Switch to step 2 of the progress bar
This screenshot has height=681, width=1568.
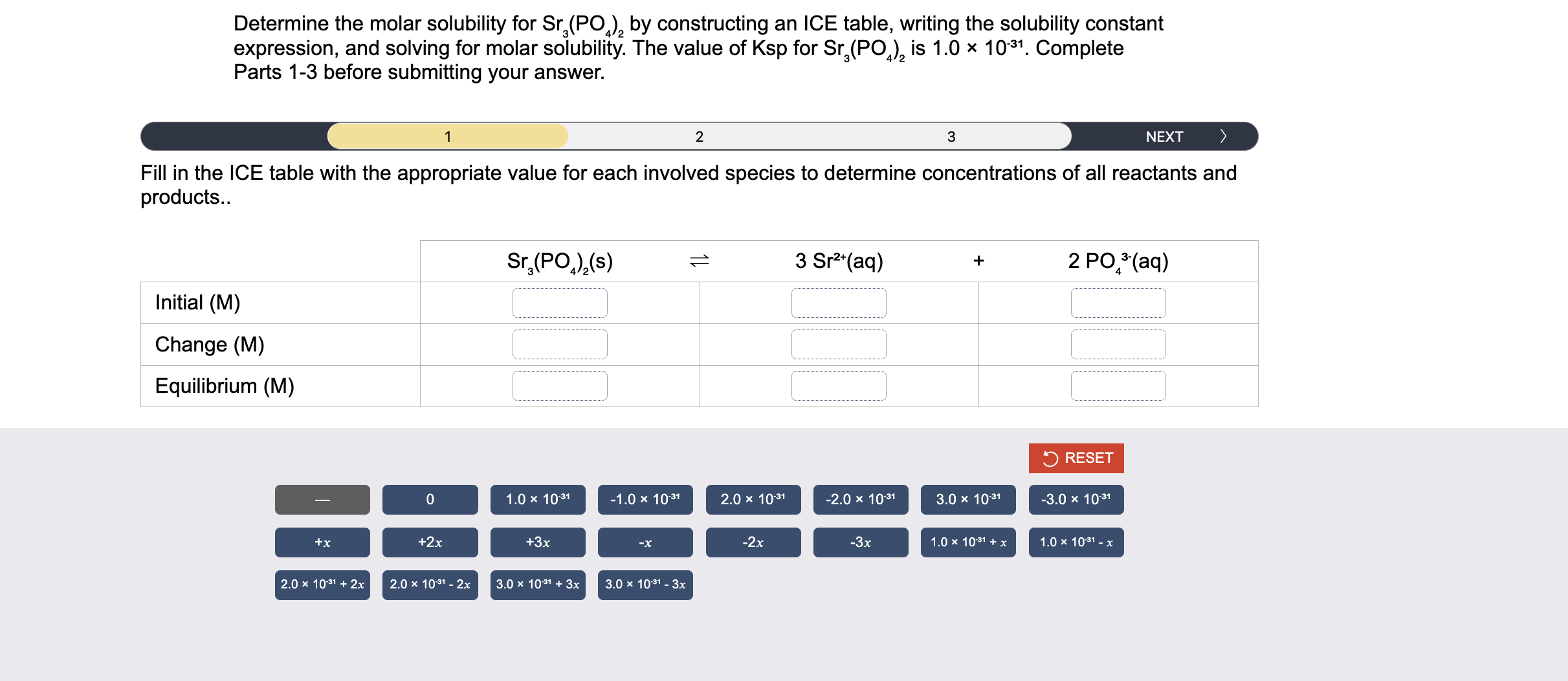pos(698,136)
